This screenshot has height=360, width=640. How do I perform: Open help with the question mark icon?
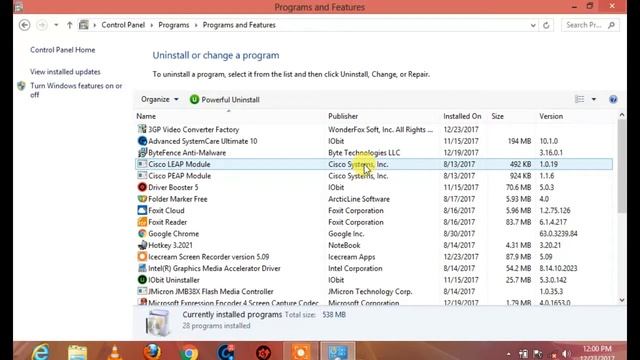click(x=613, y=99)
